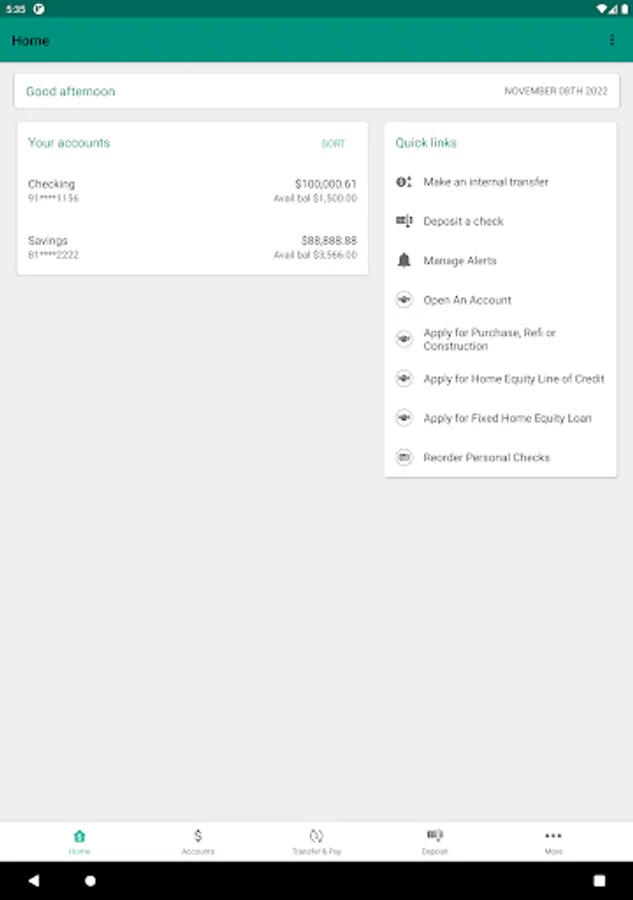Tap the internal transfer icon
This screenshot has height=900, width=633.
[x=404, y=182]
